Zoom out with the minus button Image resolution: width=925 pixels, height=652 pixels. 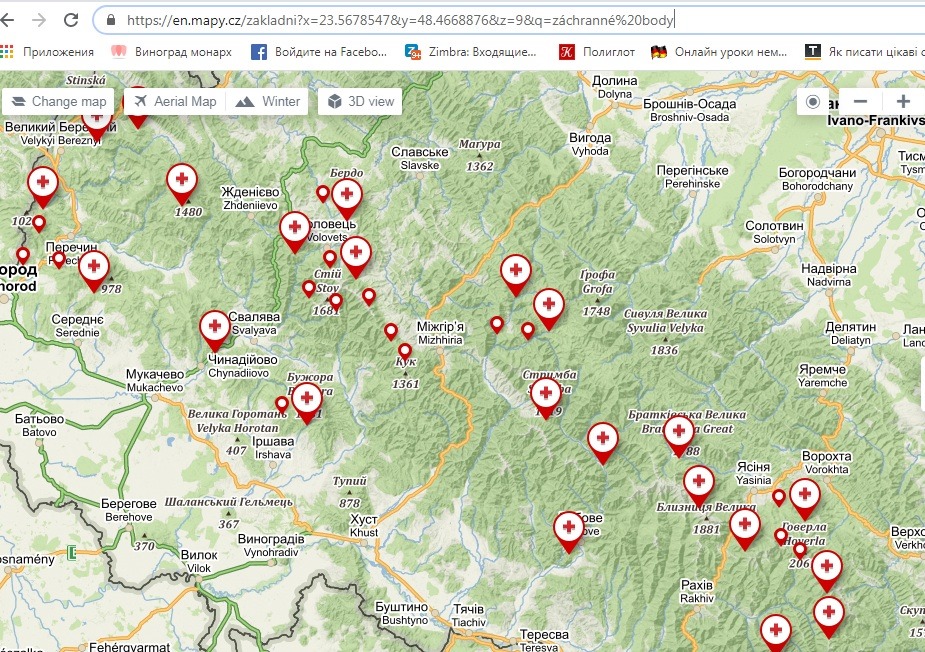pyautogui.click(x=860, y=101)
